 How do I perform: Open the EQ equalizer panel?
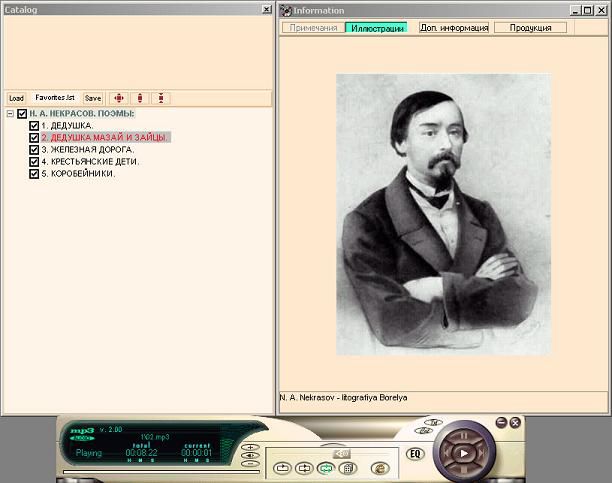pos(416,454)
